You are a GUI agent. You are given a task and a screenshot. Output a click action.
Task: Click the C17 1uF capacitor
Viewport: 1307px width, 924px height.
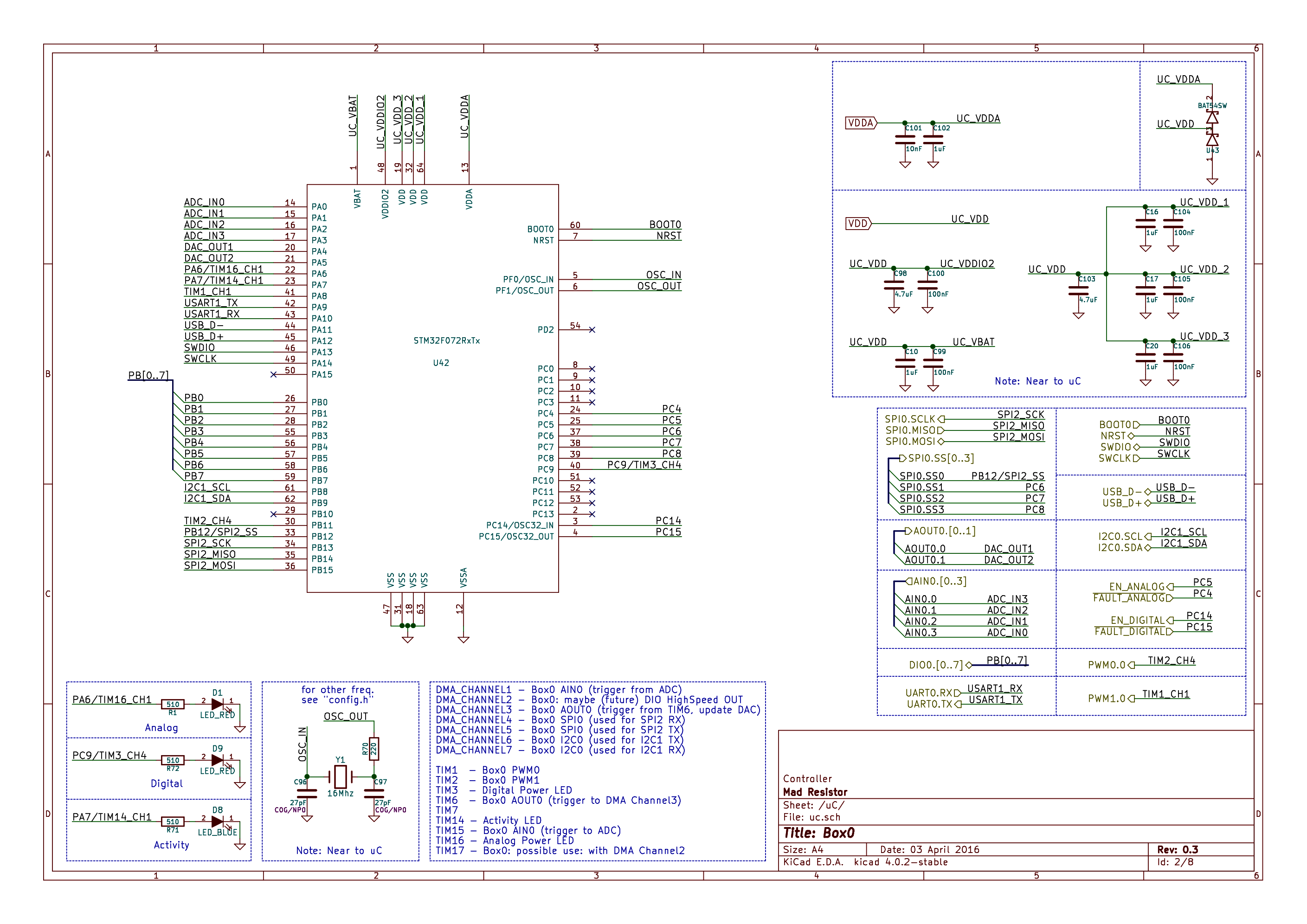coord(1146,291)
